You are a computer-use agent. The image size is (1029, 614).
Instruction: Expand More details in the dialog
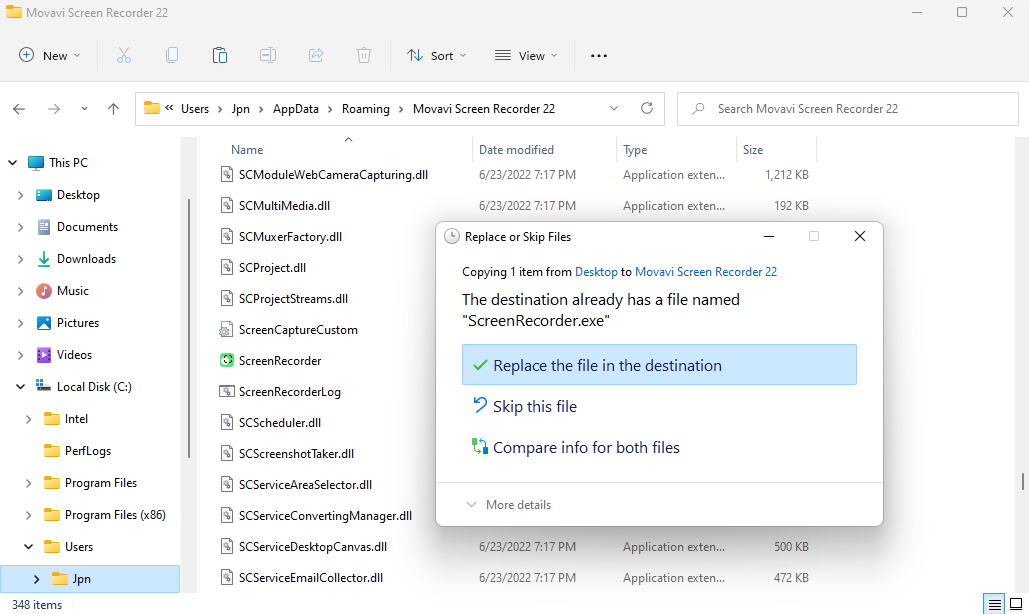[x=509, y=504]
